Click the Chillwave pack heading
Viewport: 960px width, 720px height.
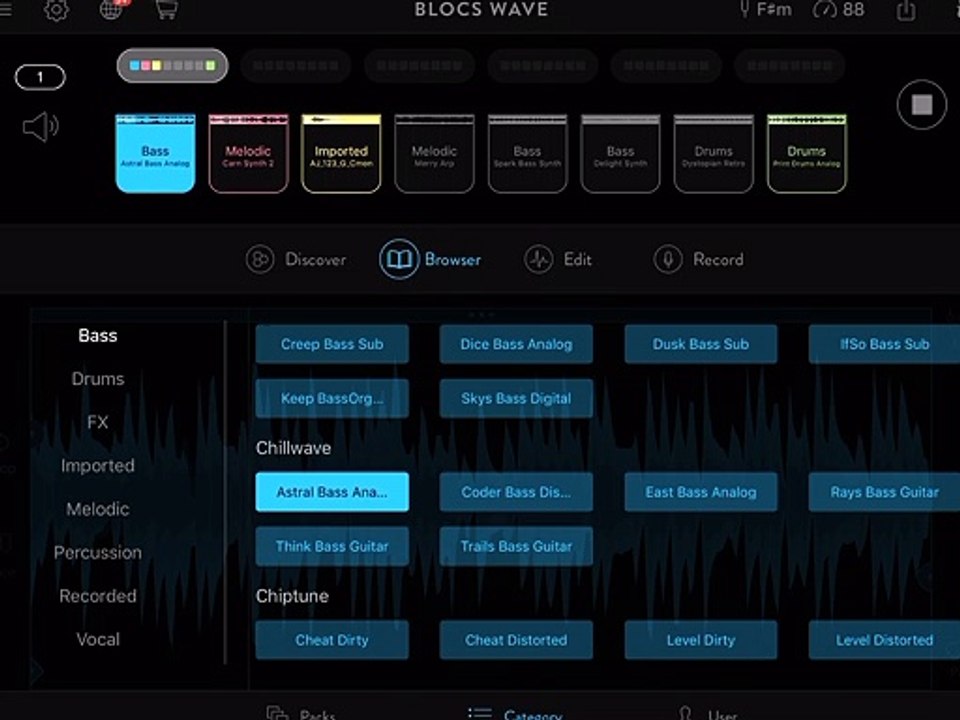293,448
